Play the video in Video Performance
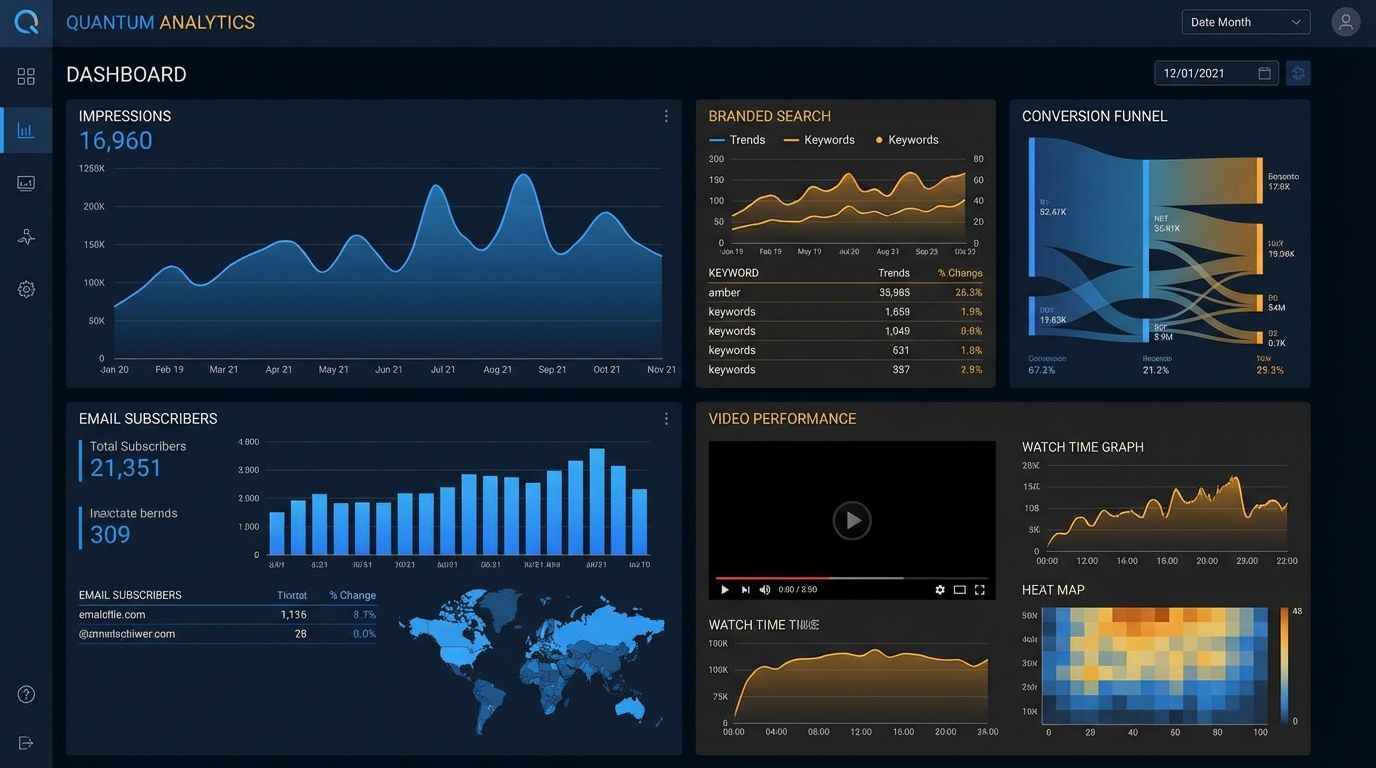The height and width of the screenshot is (768, 1376). [x=852, y=520]
